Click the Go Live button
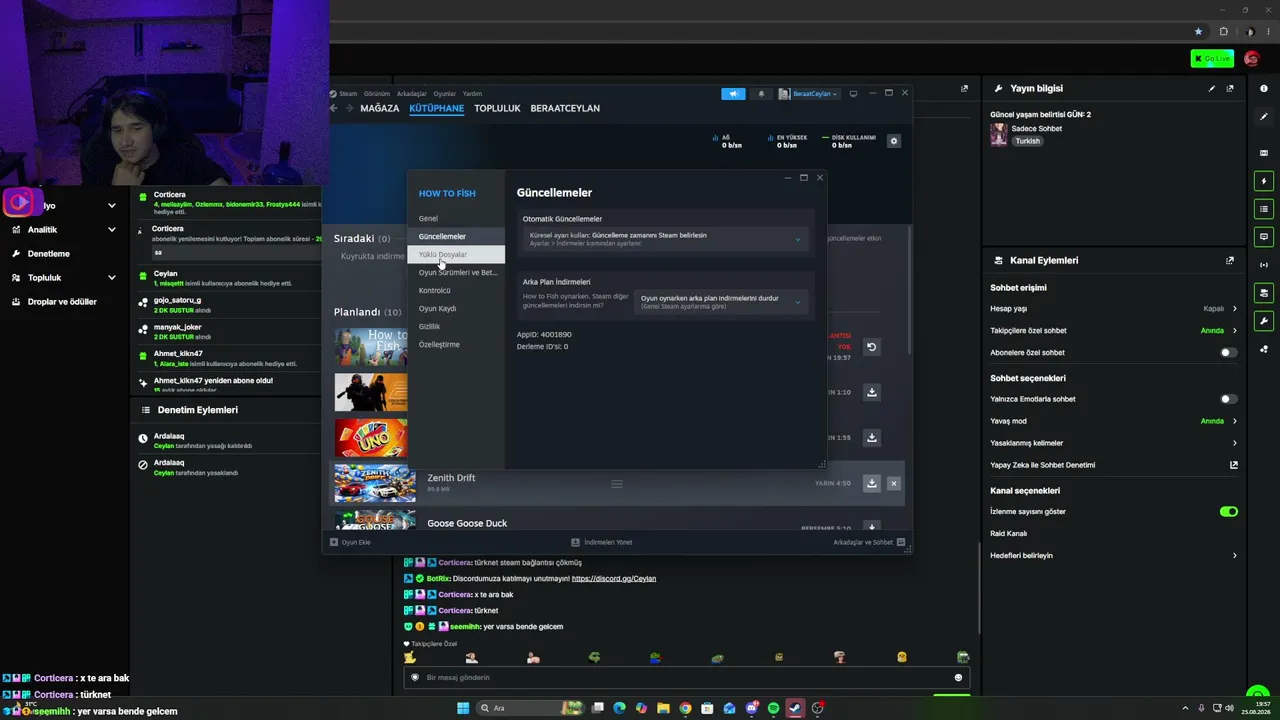The image size is (1280, 720). pyautogui.click(x=1212, y=59)
